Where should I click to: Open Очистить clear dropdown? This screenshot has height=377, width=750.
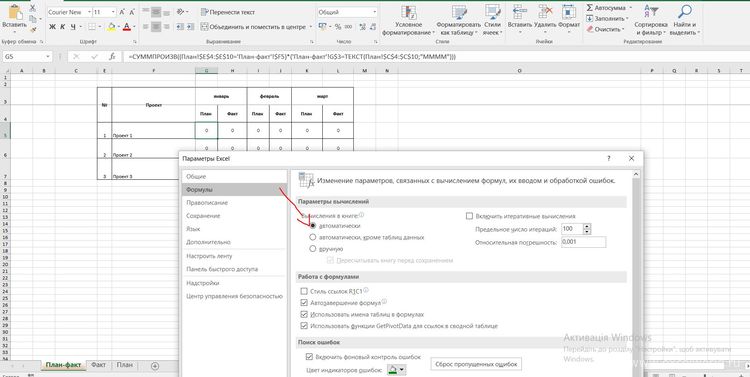[x=606, y=29]
